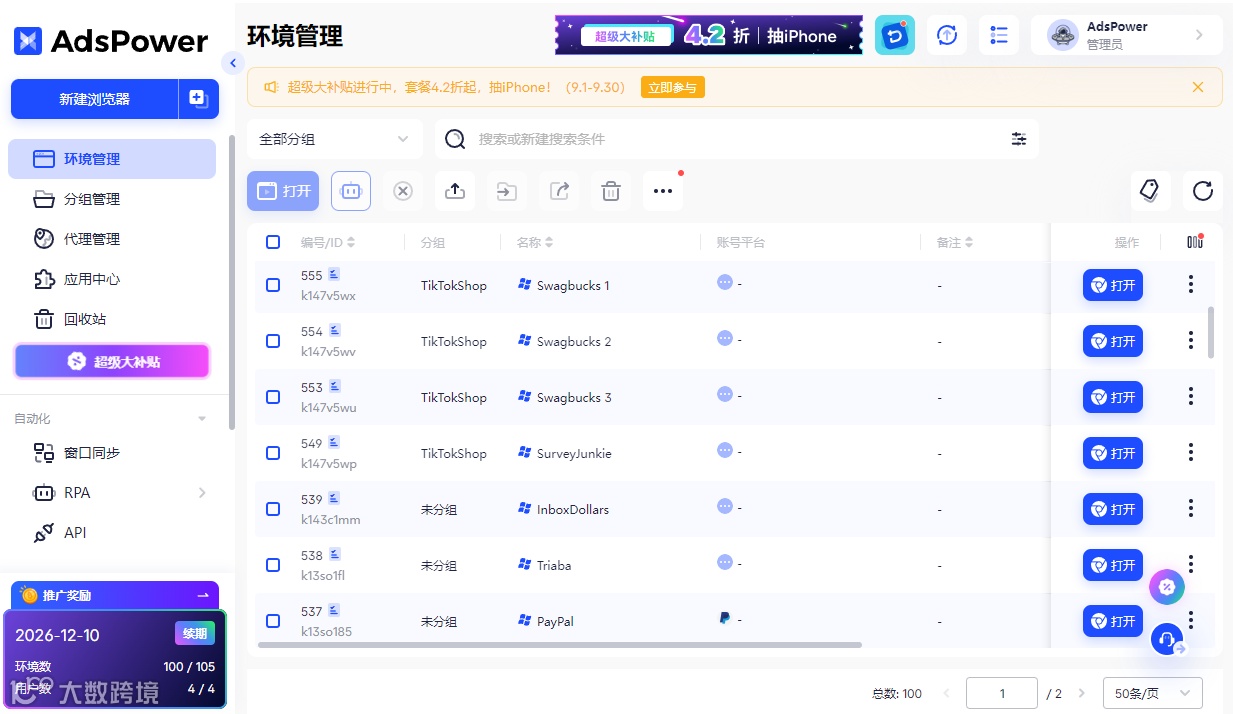Click the blue loop icon in top bar
Image resolution: width=1233 pixels, height=714 pixels.
coord(895,35)
